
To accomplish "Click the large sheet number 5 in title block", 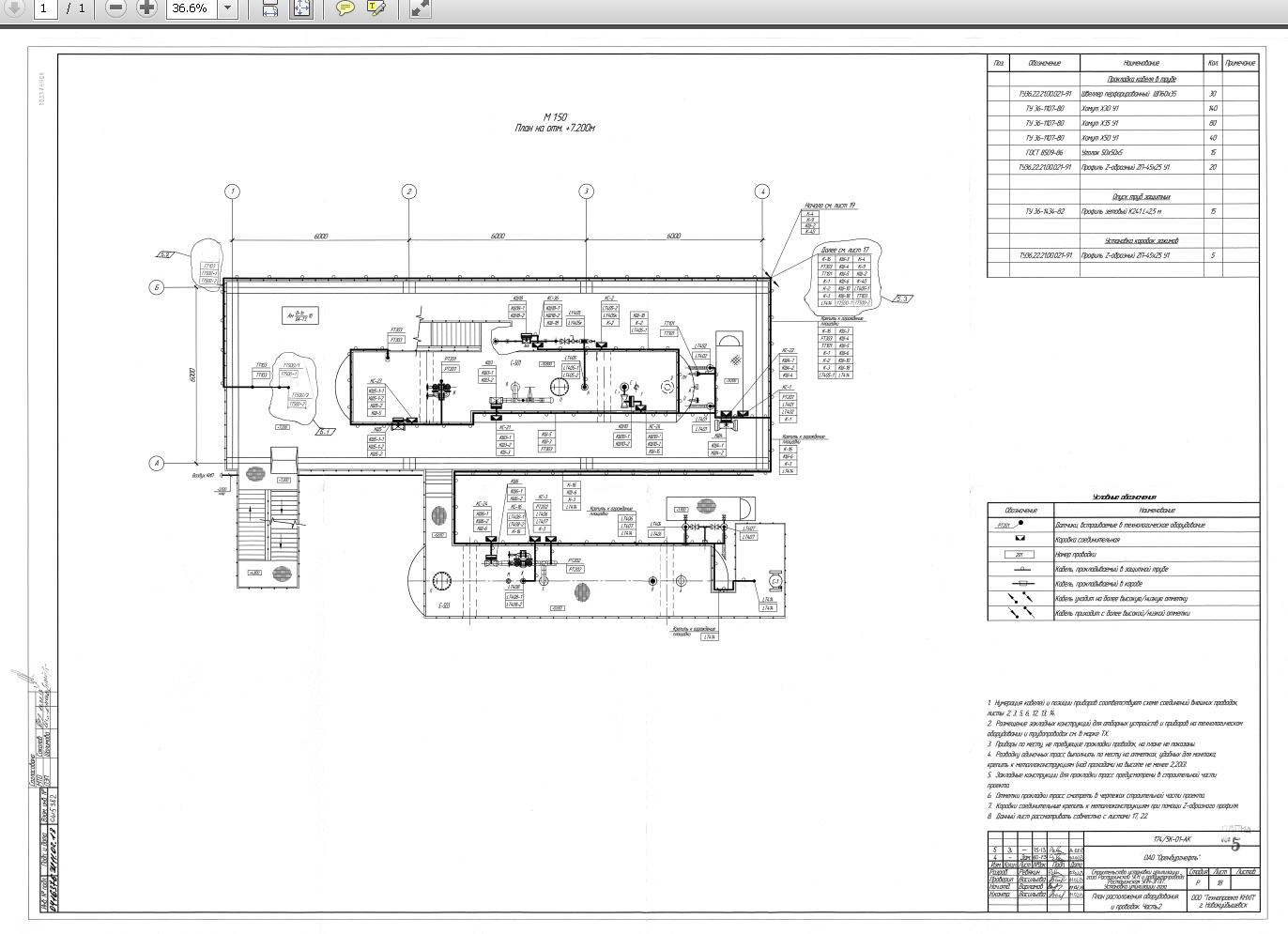I will click(1234, 845).
